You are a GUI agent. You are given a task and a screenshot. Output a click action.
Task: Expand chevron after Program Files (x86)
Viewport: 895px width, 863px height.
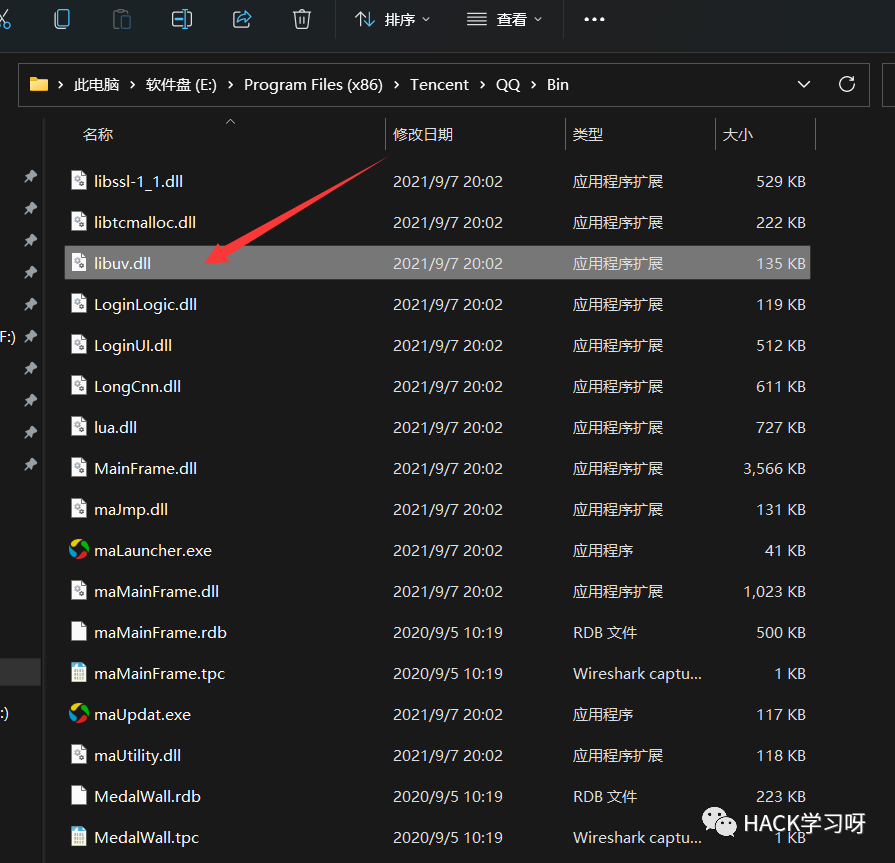(397, 84)
